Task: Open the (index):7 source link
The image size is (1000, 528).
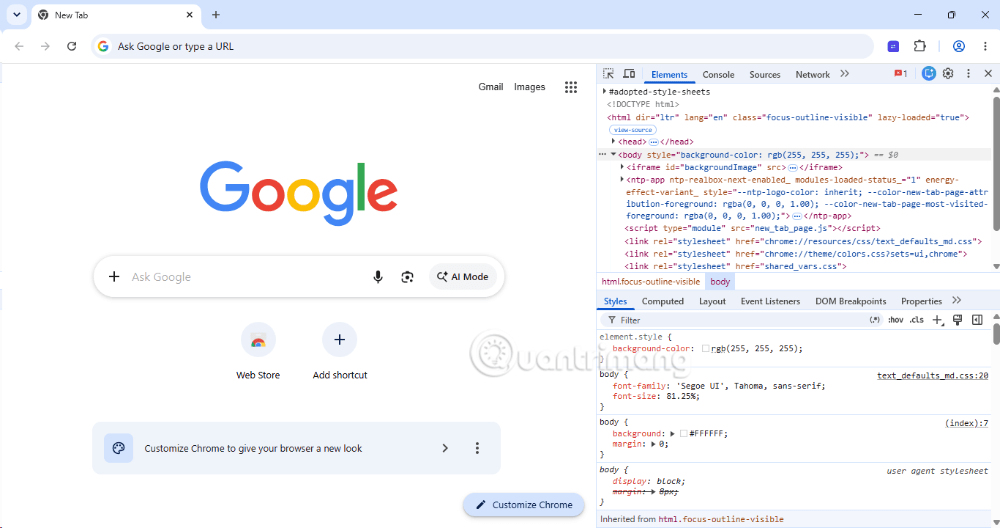Action: (966, 423)
